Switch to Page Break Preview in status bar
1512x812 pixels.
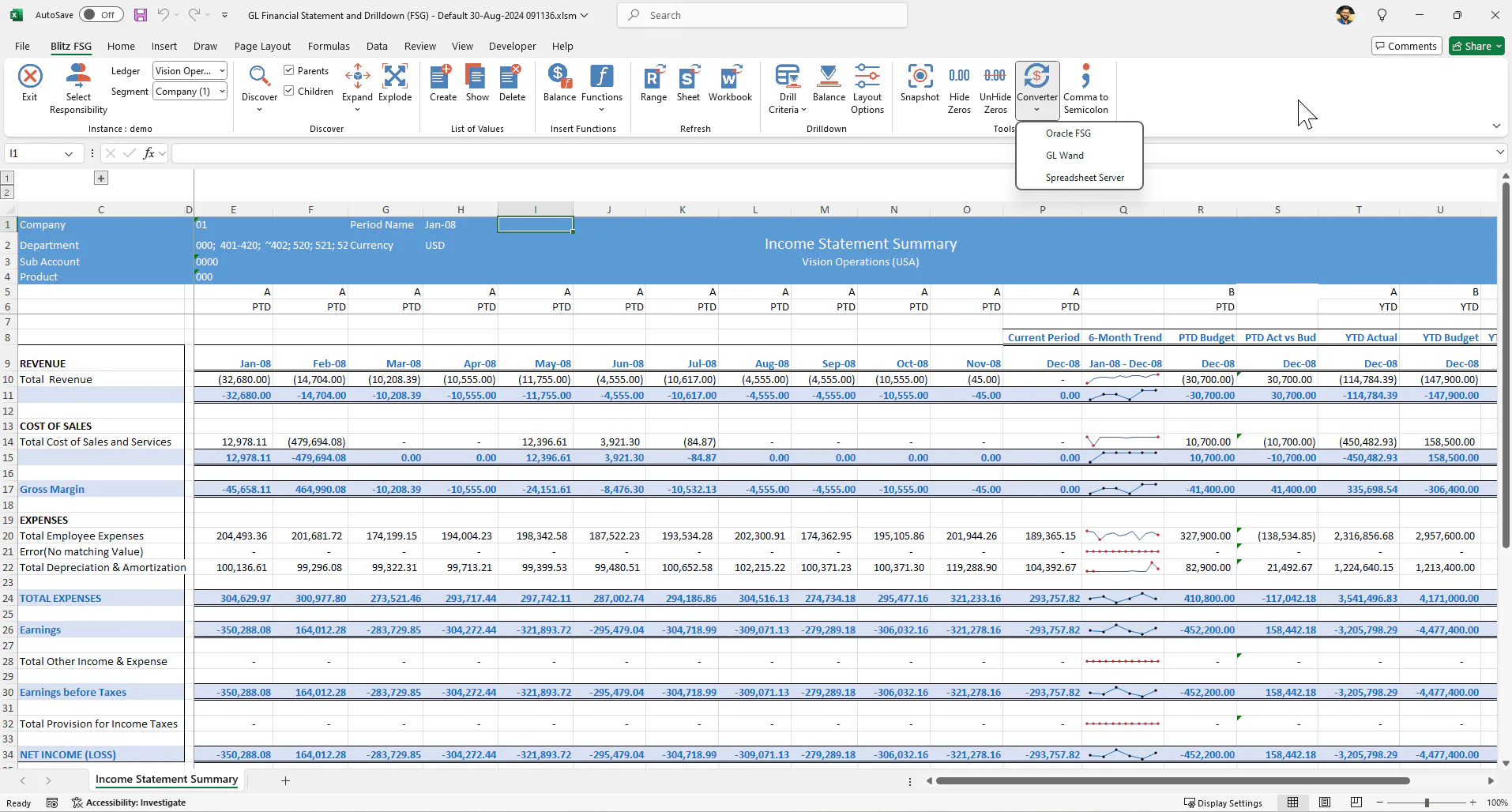point(1356,803)
